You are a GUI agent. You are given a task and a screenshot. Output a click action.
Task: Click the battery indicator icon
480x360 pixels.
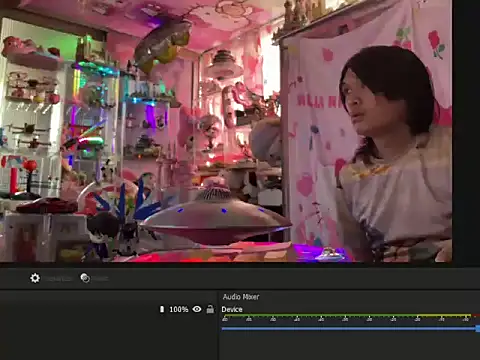click(x=162, y=309)
